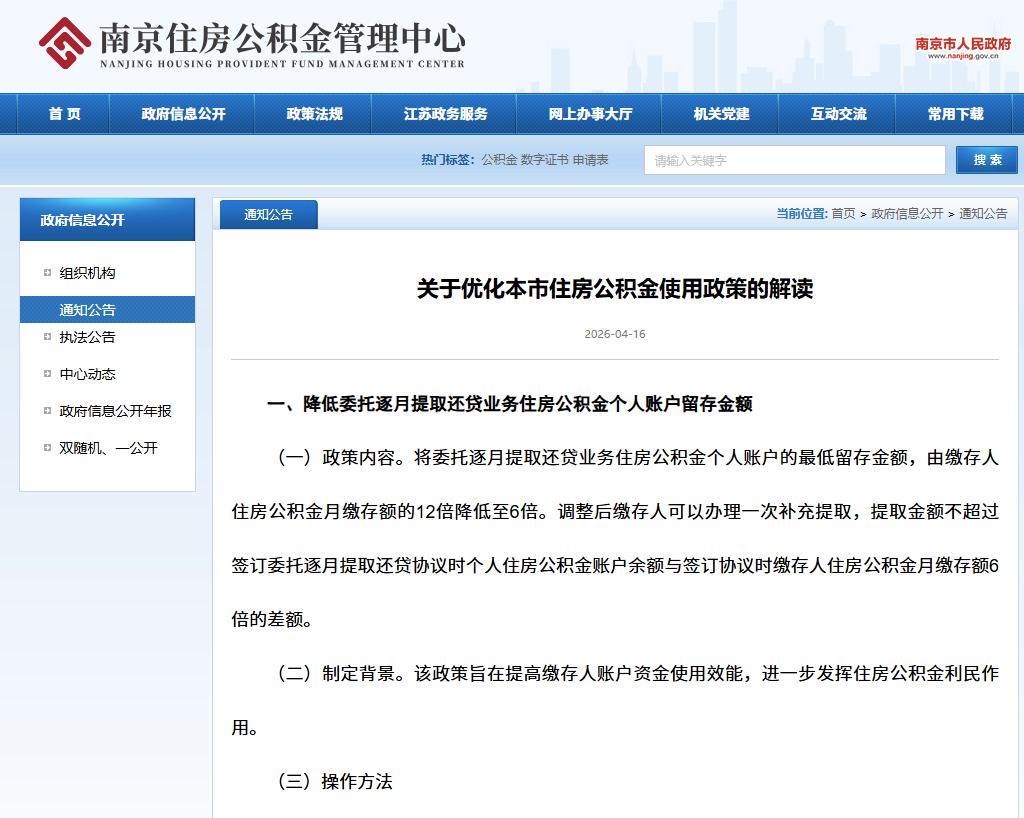The height and width of the screenshot is (818, 1024).
Task: Click the article title 关于优化本市住房公积金使用政策的解读
Action: [x=615, y=288]
